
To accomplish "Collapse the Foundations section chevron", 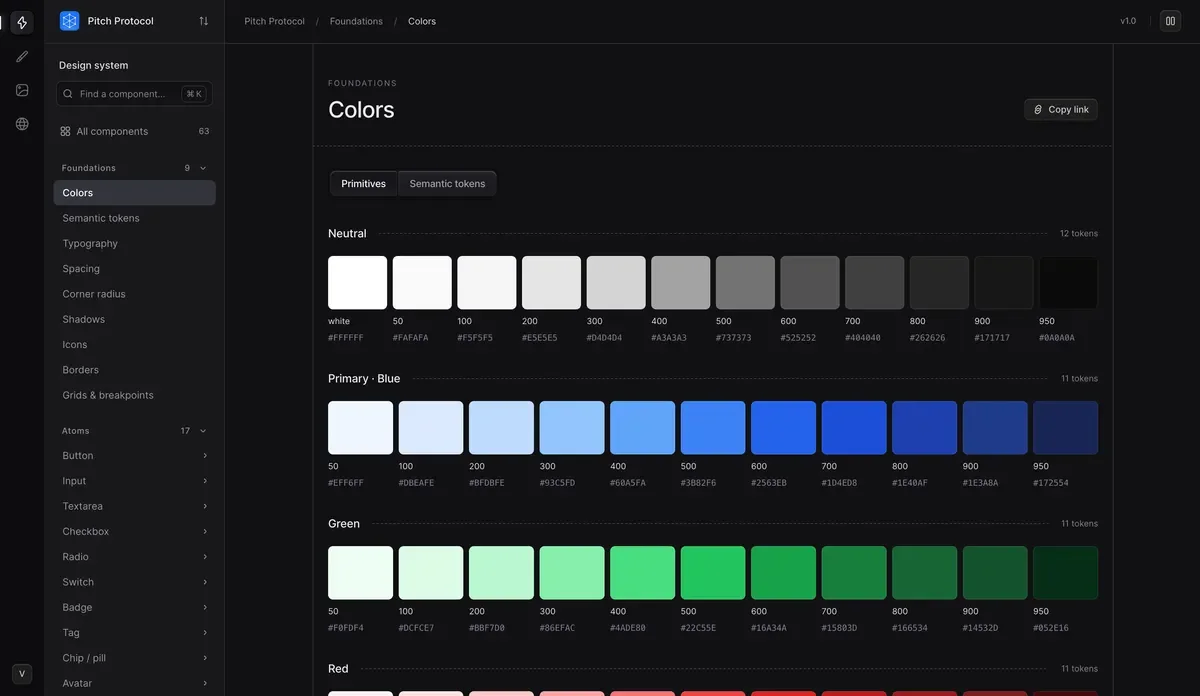I will tap(204, 168).
